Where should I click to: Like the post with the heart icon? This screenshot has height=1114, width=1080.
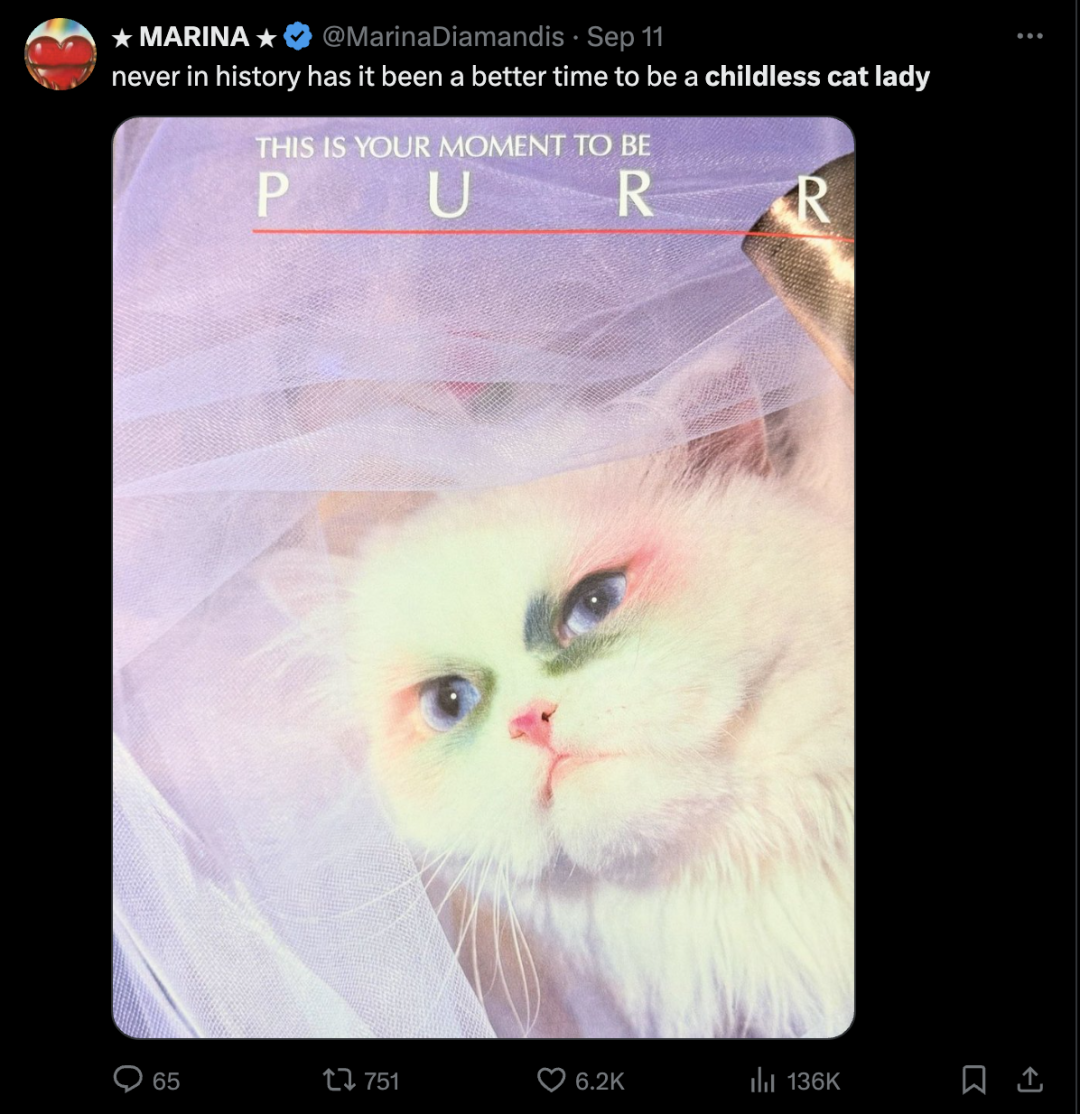[551, 1080]
